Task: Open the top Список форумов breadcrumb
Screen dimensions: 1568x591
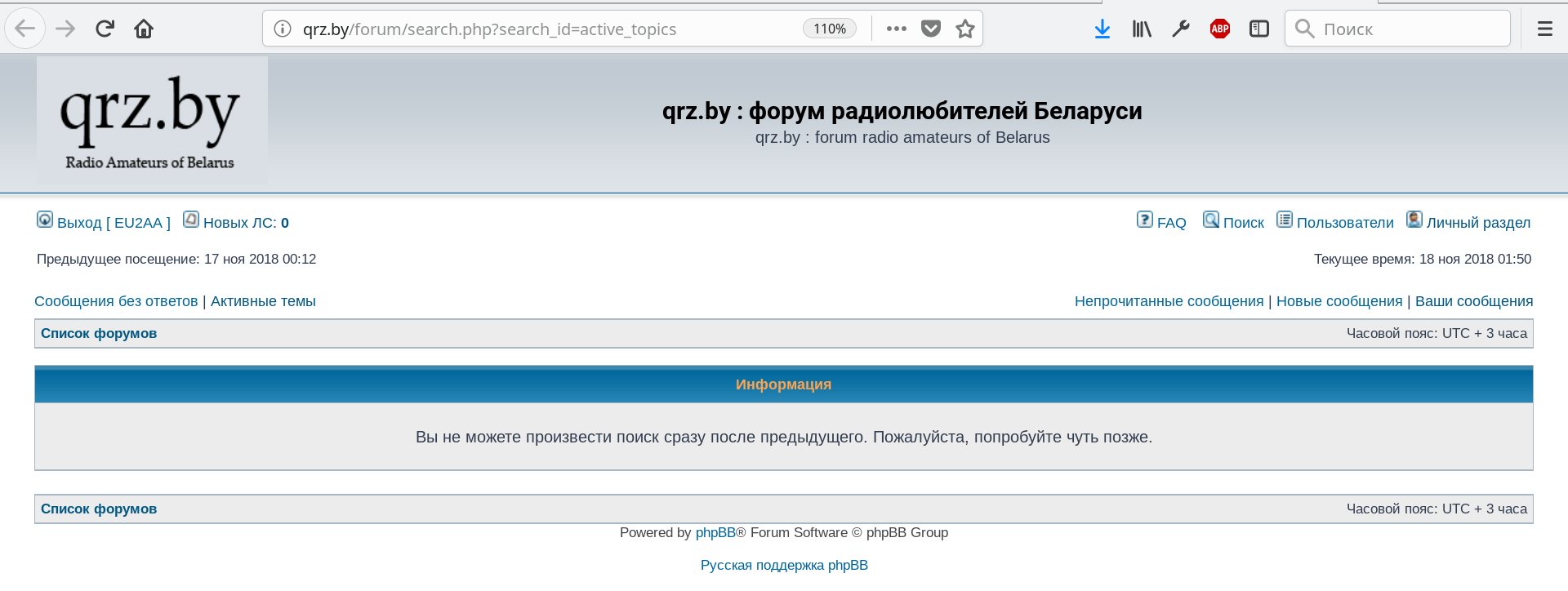Action: (x=99, y=333)
